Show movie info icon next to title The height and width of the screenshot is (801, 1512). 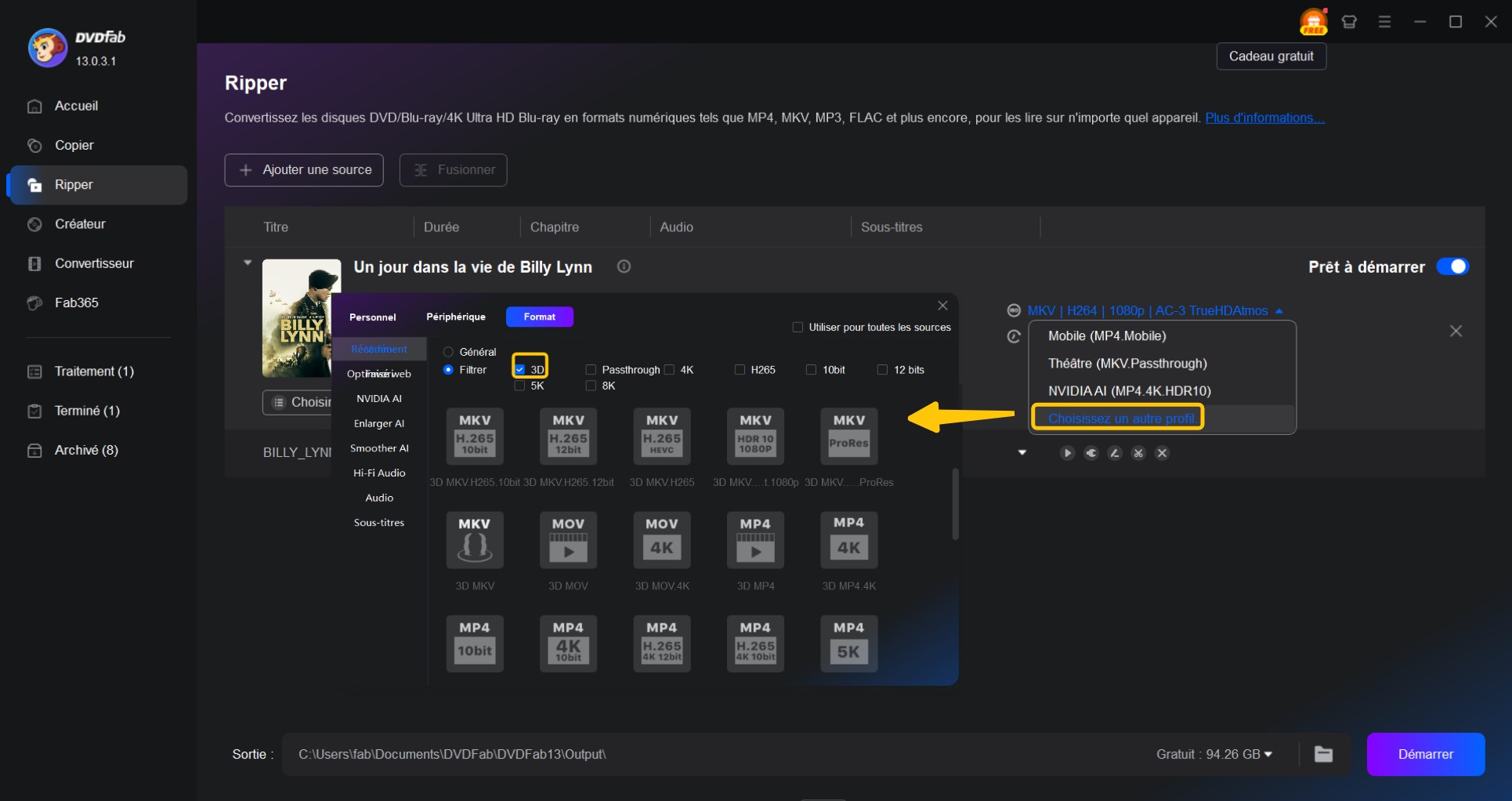tap(624, 266)
